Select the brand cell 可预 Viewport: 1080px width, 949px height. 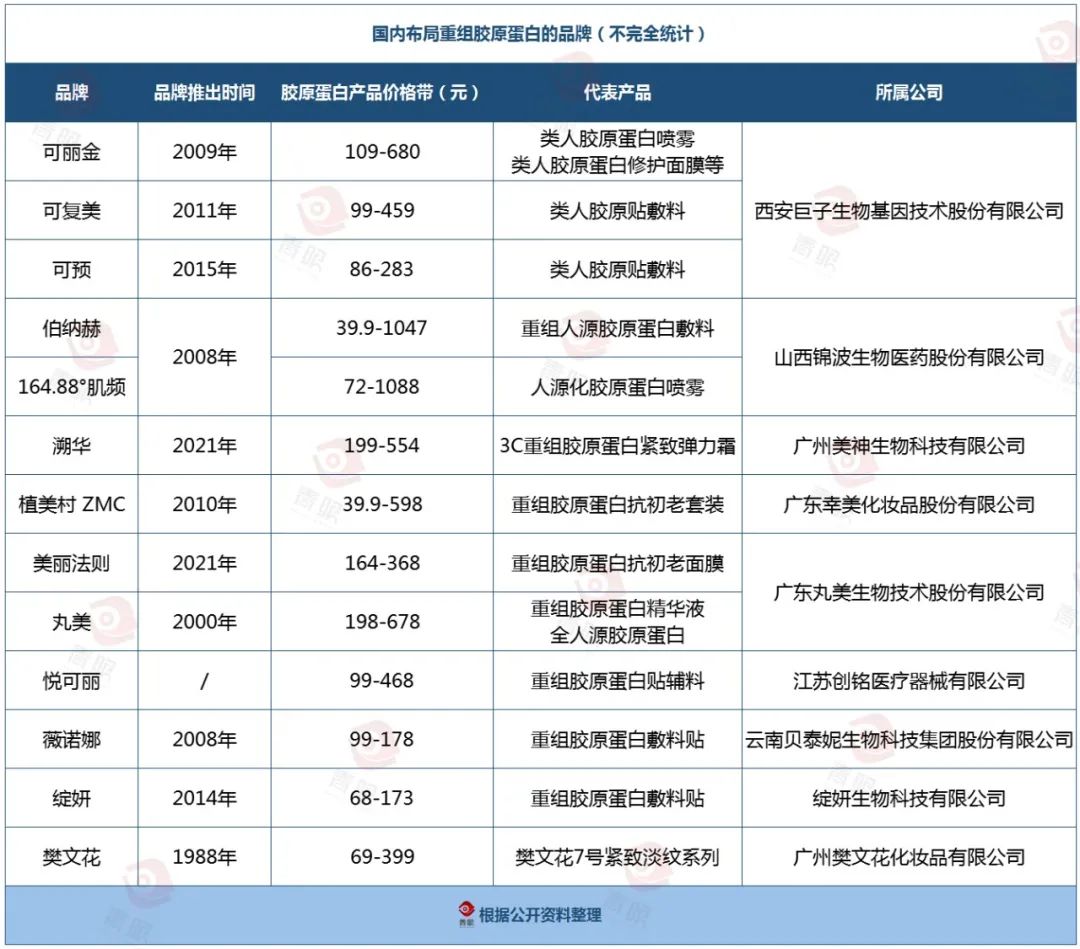click(x=72, y=269)
